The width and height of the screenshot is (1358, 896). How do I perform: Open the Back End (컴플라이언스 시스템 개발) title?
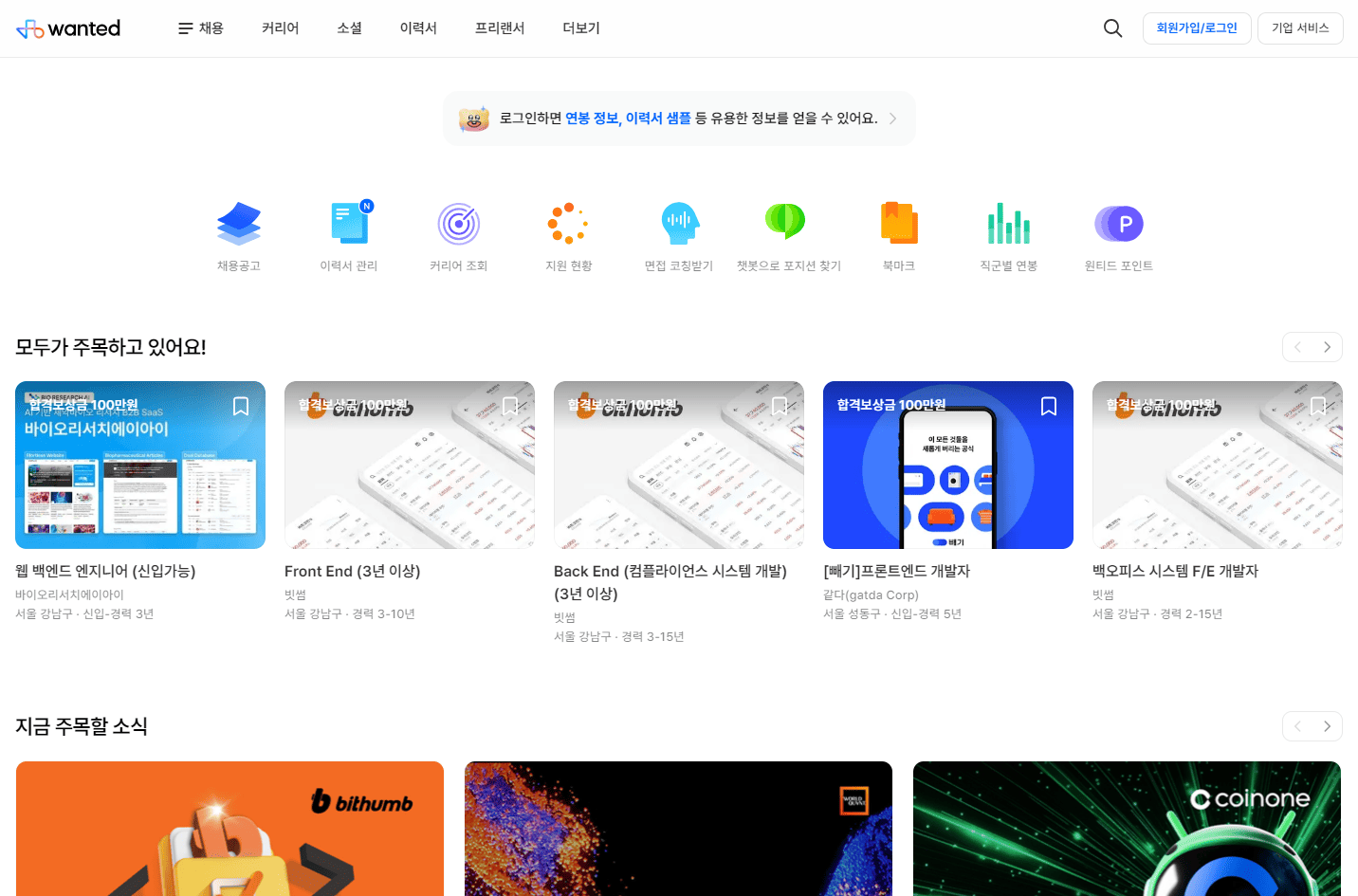(x=670, y=582)
